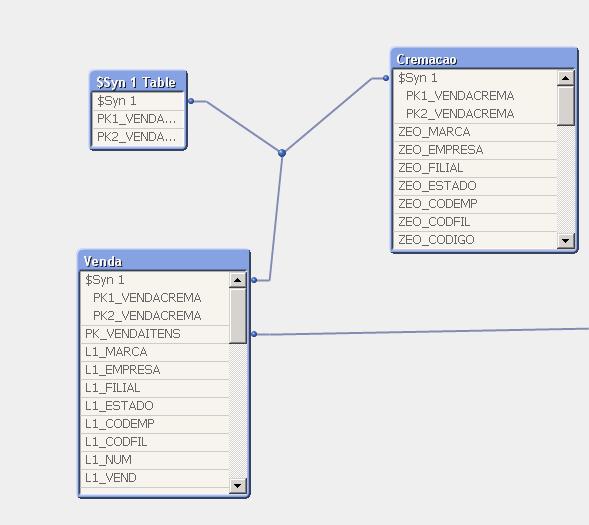Click scroll down arrow in Venda table
The height and width of the screenshot is (525, 589).
coord(237,486)
